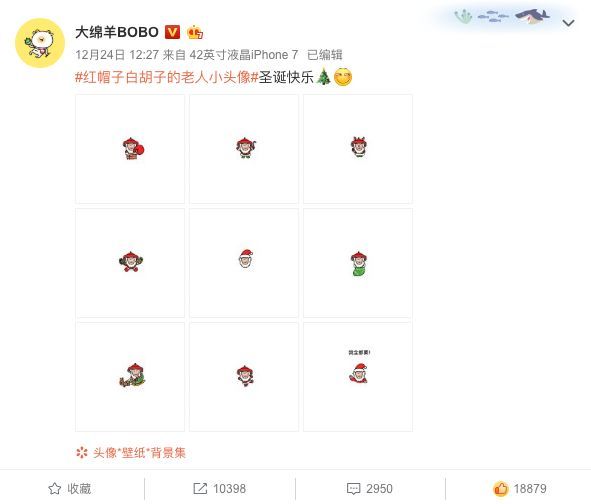Click the crown membership badge icon

[195, 32]
